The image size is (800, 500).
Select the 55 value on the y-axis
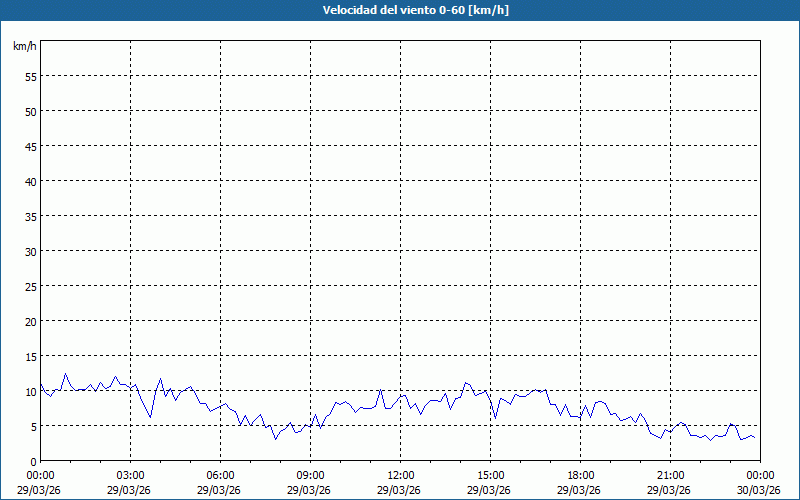(x=30, y=76)
